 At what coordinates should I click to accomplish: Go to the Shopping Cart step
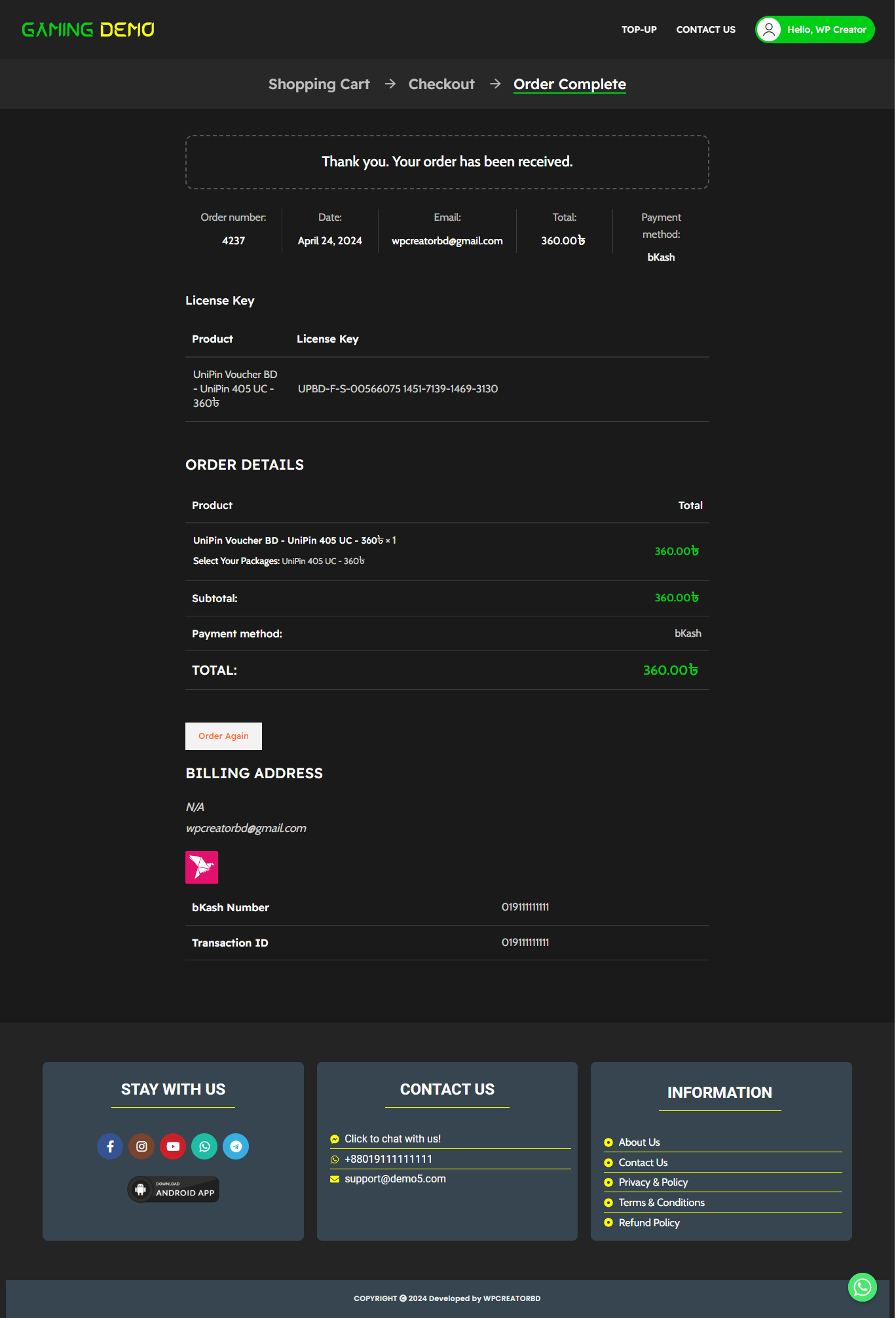click(x=319, y=85)
